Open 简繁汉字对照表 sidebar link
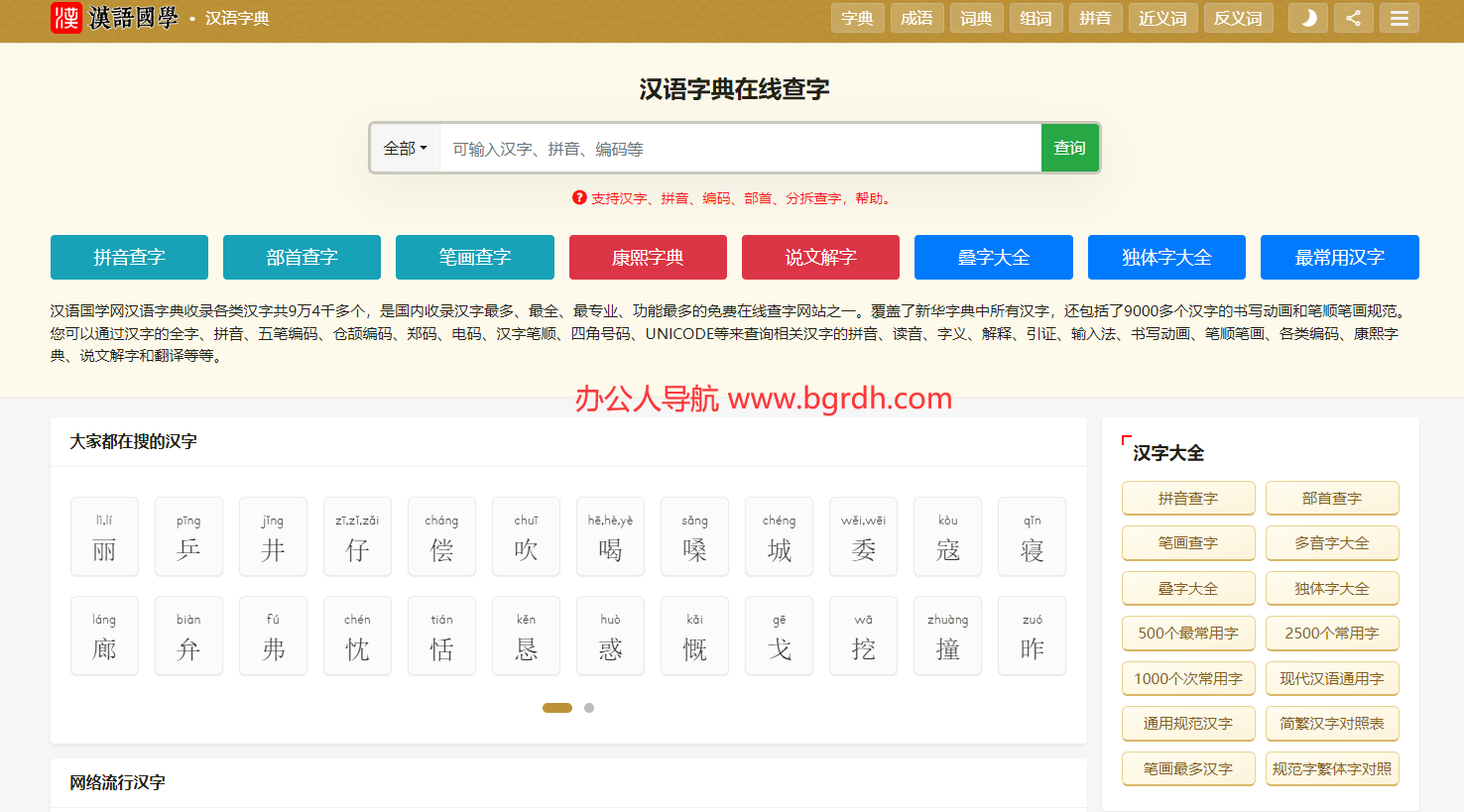 tap(1331, 724)
